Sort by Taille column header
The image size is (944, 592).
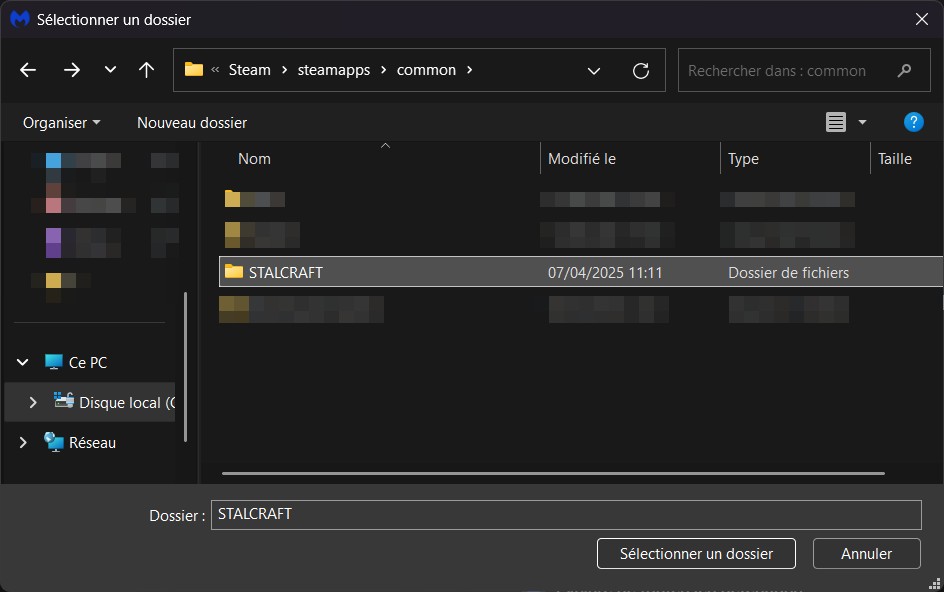[x=895, y=159]
